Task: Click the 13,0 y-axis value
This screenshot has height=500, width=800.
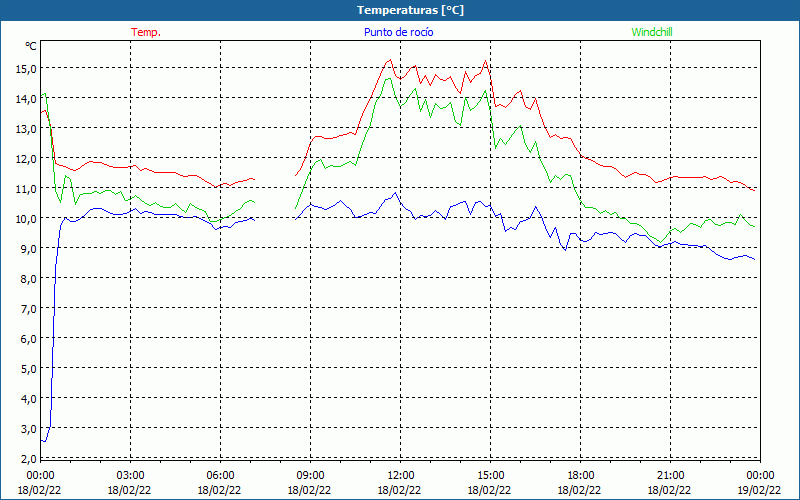Action: tap(26, 129)
